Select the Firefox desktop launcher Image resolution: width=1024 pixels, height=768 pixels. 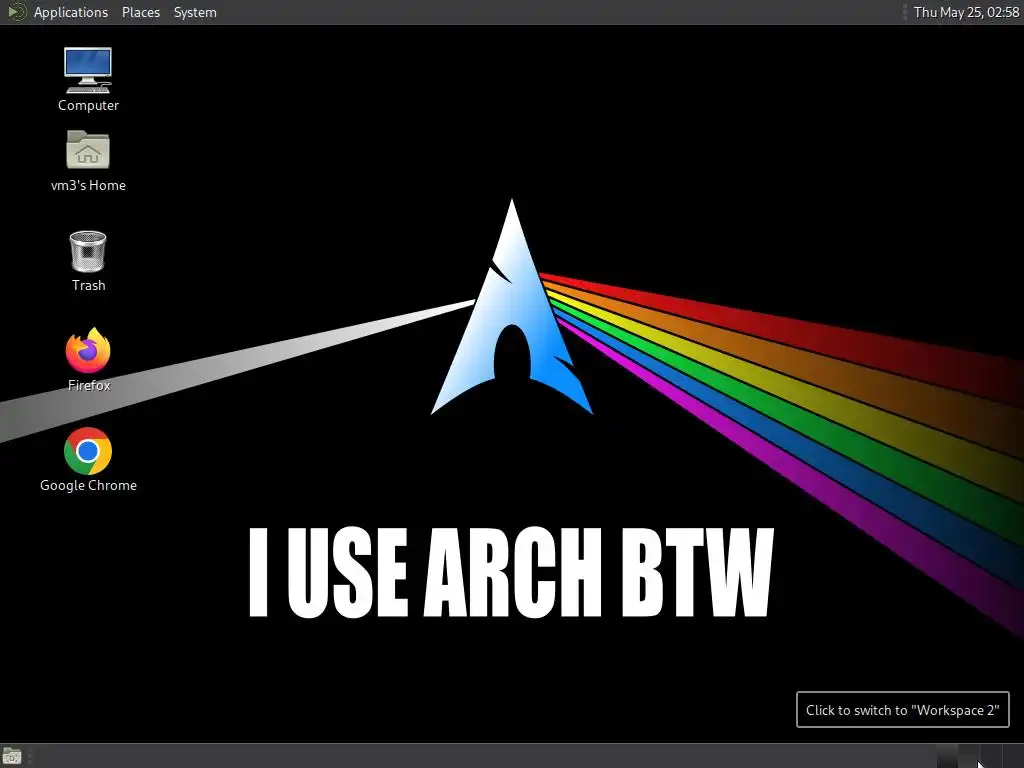coord(88,351)
